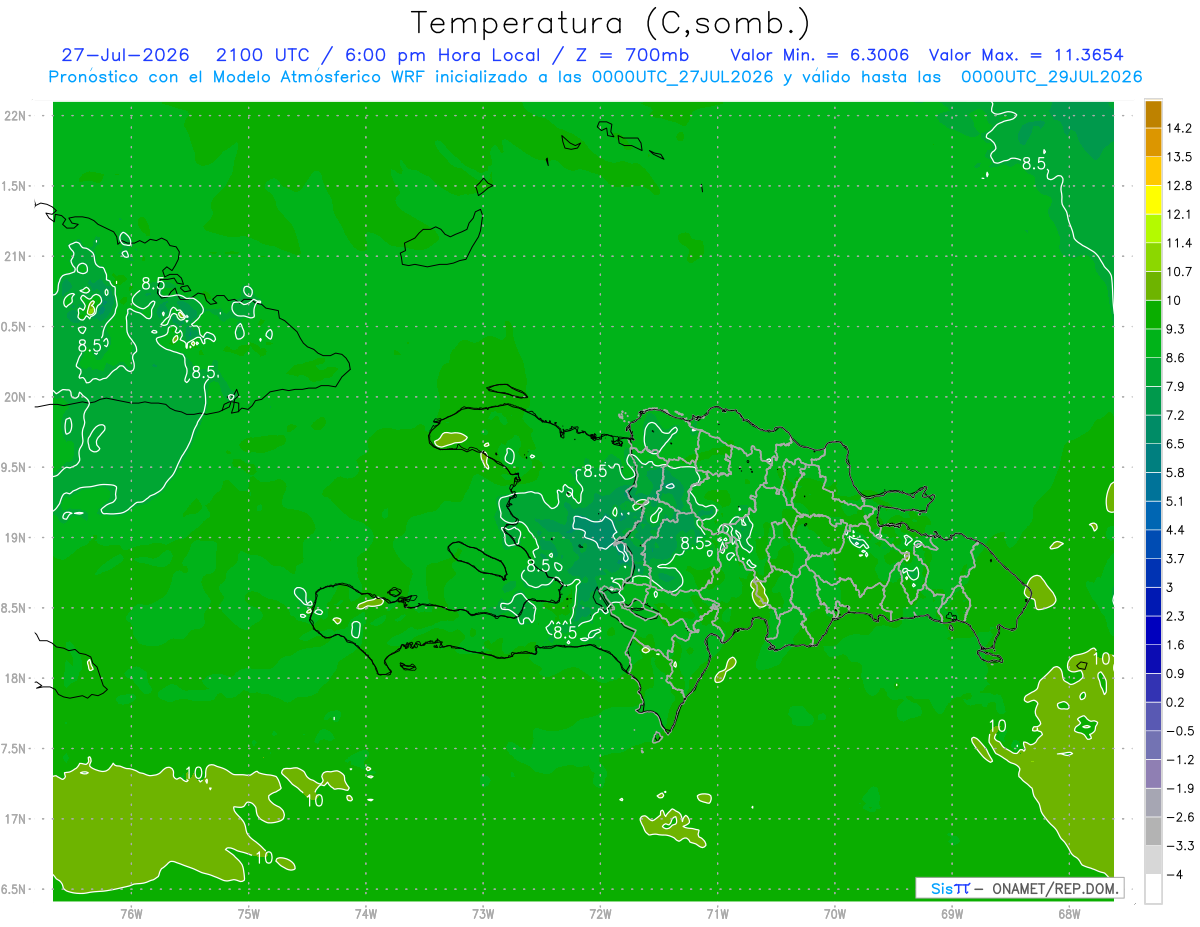Screen dimensions: 1200x927
Task: Click the '70W' longitude axis label
Action: tap(835, 912)
